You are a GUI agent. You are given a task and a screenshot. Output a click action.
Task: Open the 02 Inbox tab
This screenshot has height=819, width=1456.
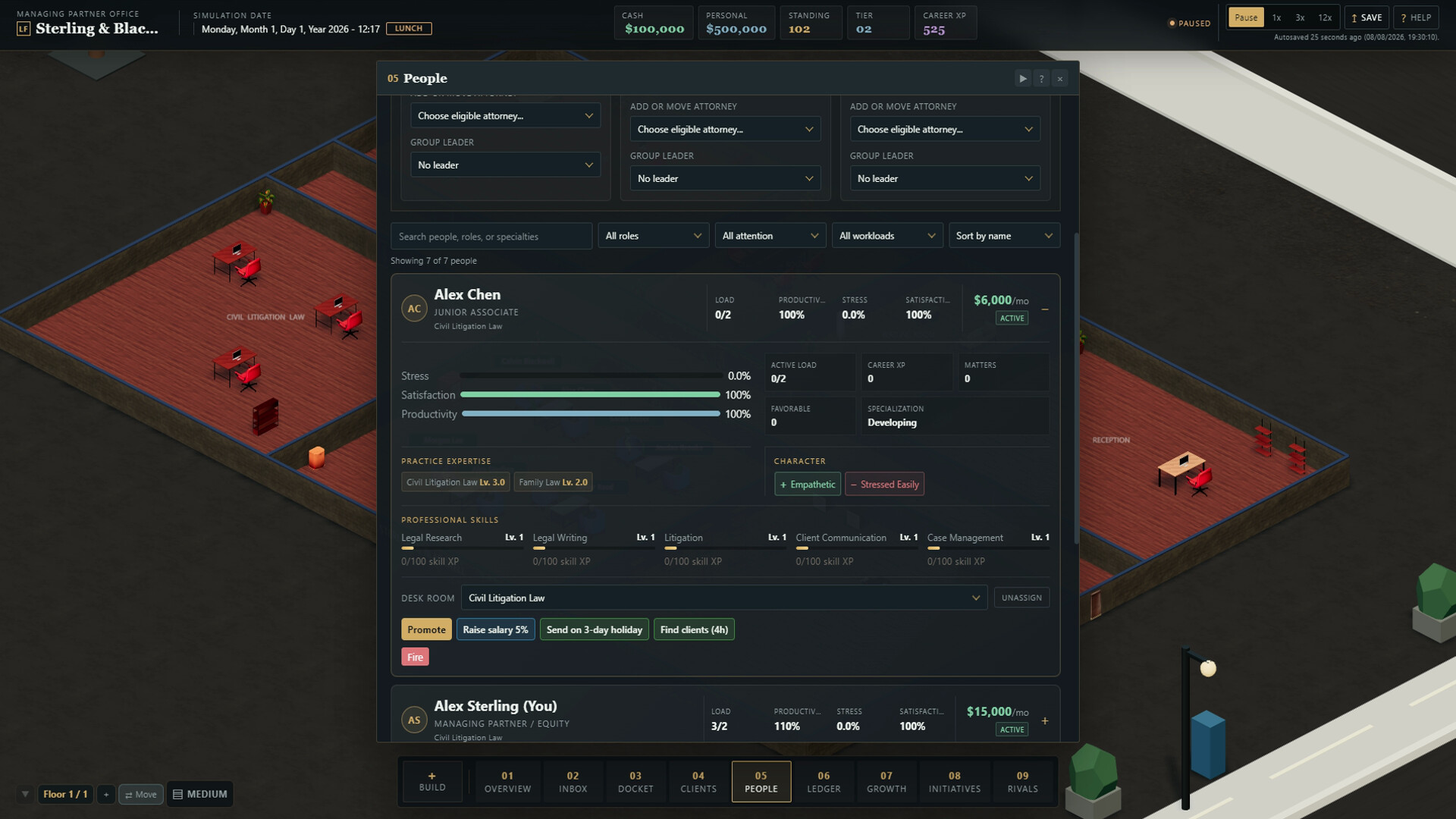click(573, 781)
